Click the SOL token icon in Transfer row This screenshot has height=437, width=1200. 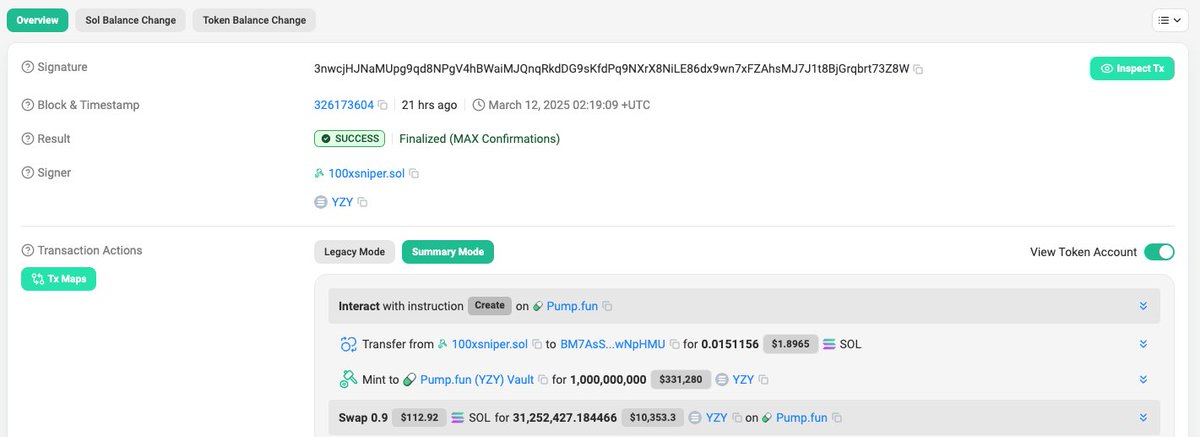[x=828, y=344]
